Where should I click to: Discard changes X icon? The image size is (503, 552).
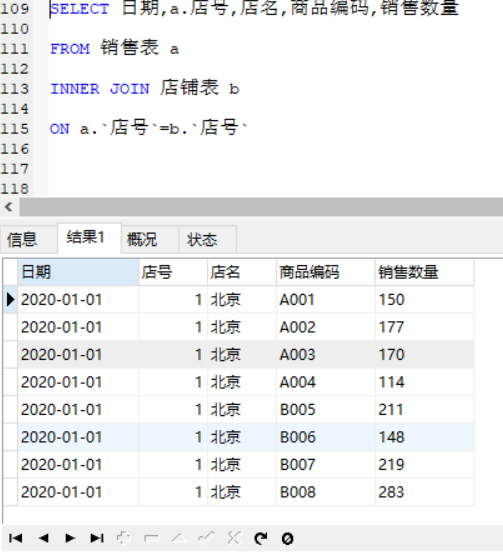[234, 538]
